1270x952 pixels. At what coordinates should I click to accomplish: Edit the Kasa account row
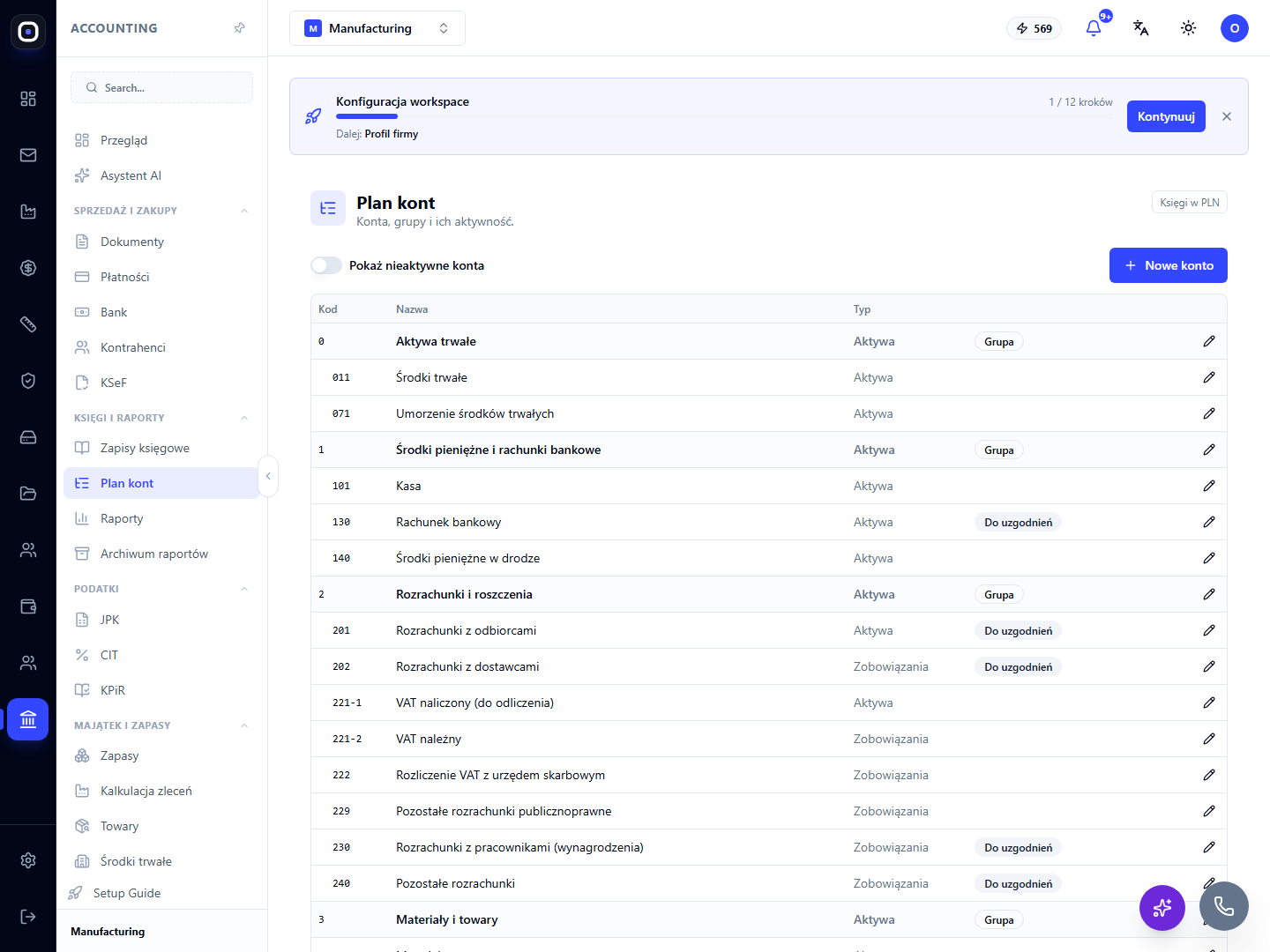pyautogui.click(x=1209, y=486)
